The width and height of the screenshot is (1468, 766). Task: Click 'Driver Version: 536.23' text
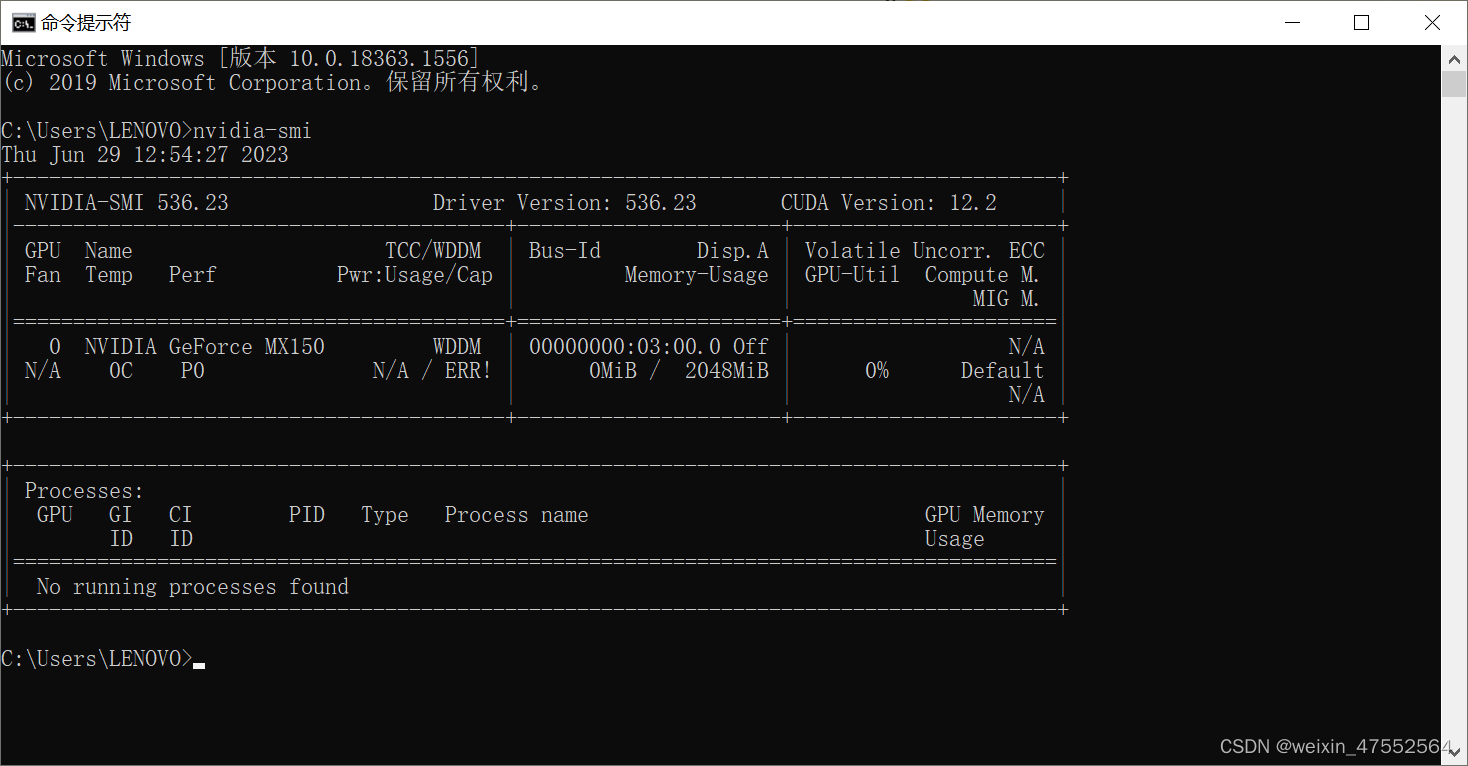[x=565, y=203]
